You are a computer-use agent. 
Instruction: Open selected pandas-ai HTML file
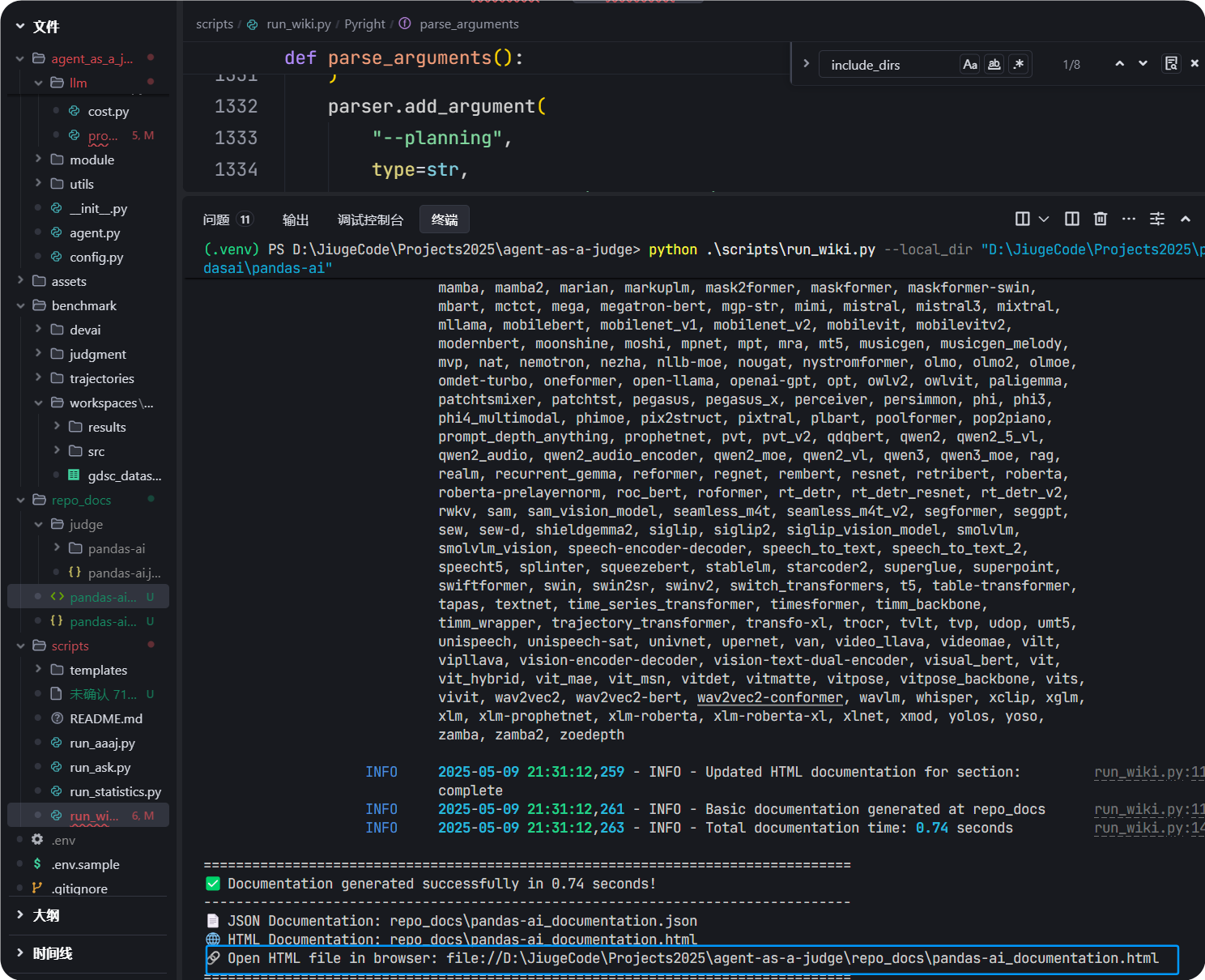tap(88, 597)
